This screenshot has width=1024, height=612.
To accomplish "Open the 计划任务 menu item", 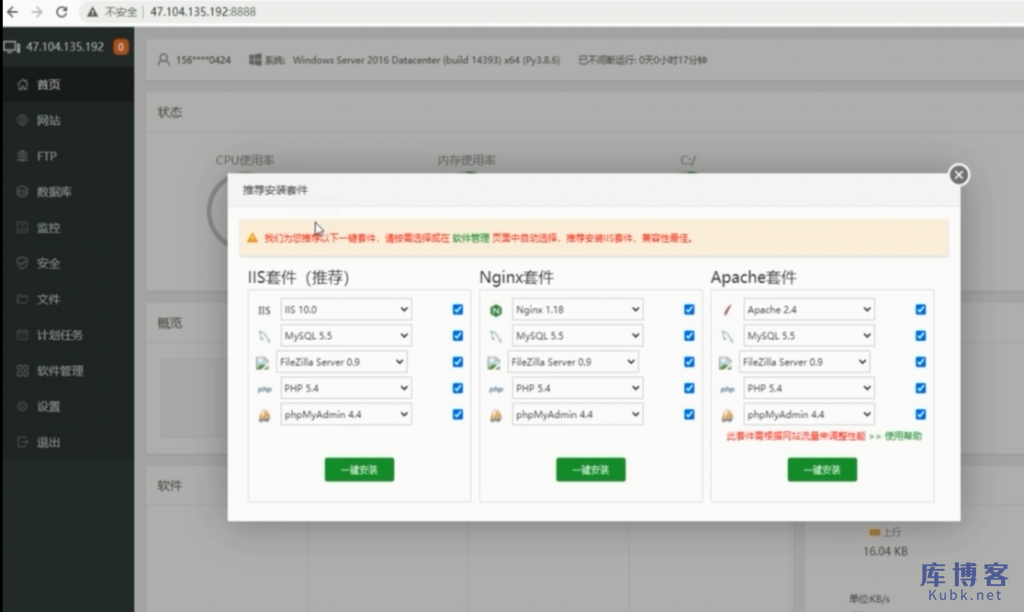I will (x=69, y=335).
